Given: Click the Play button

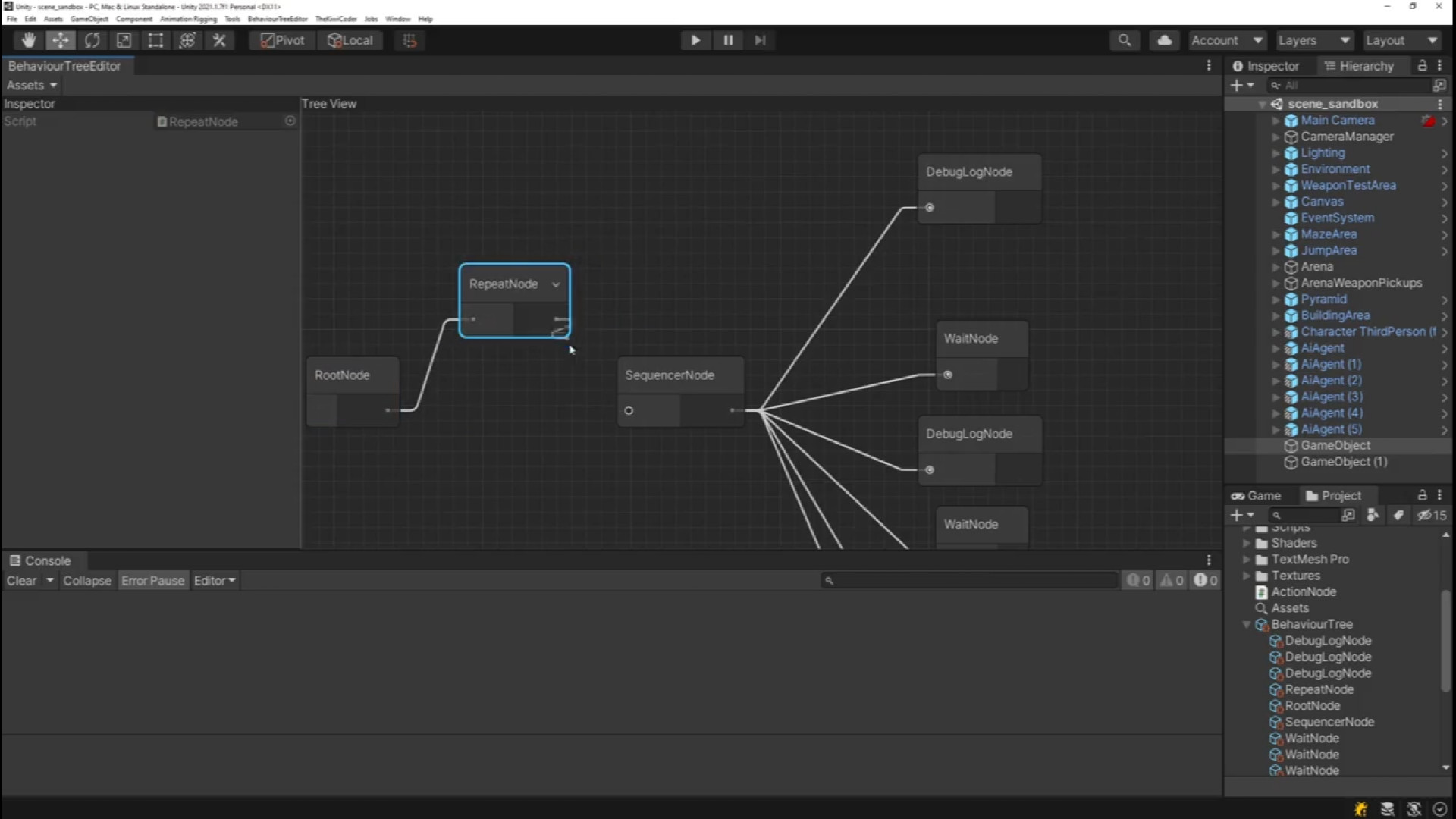Looking at the screenshot, I should point(695,40).
